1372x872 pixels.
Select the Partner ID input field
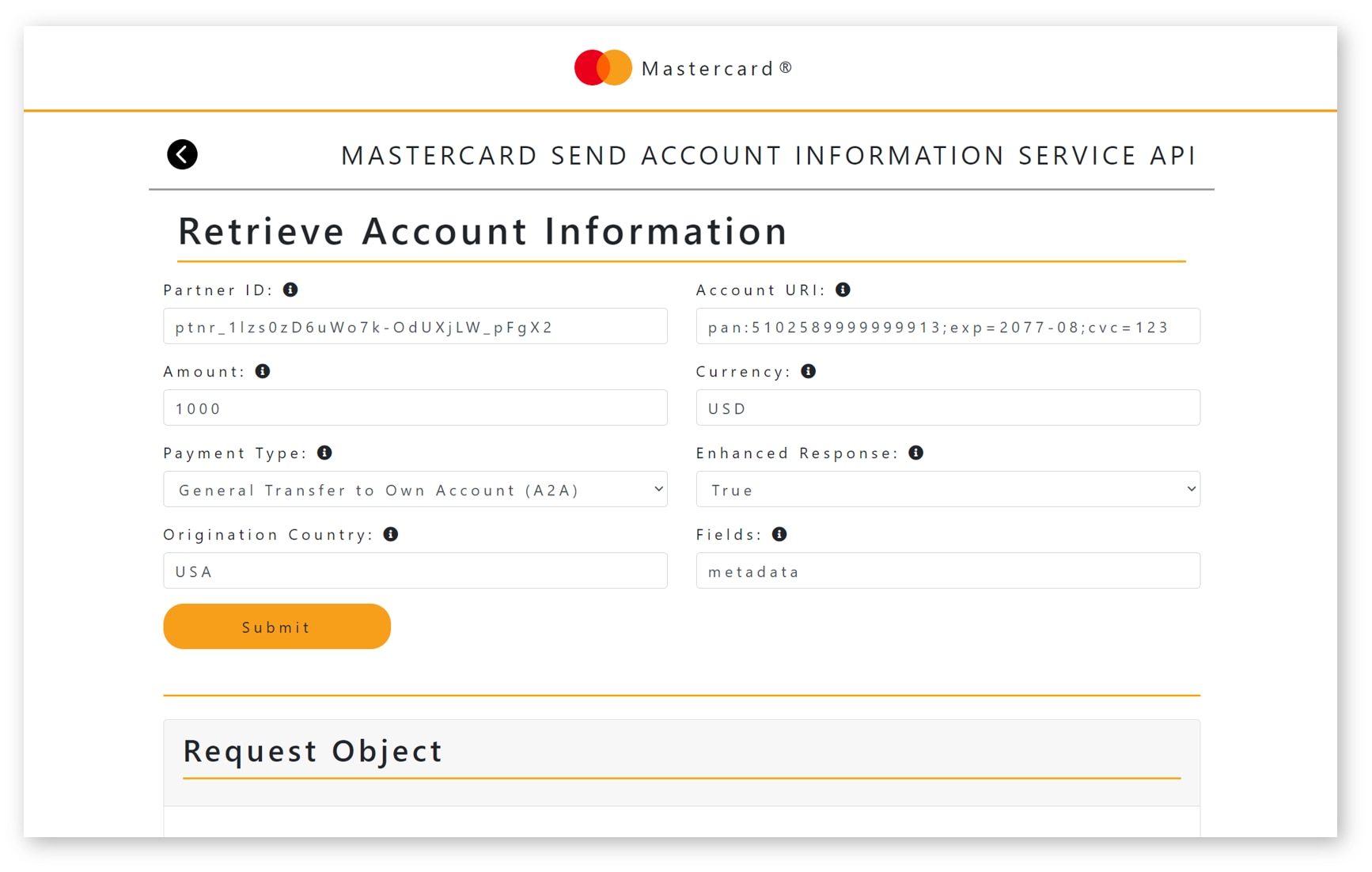point(415,326)
